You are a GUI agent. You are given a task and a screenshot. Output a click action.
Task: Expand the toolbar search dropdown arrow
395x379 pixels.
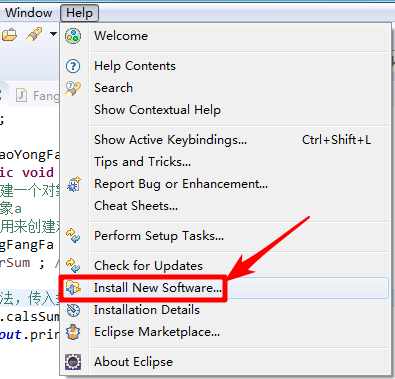pyautogui.click(x=53, y=34)
